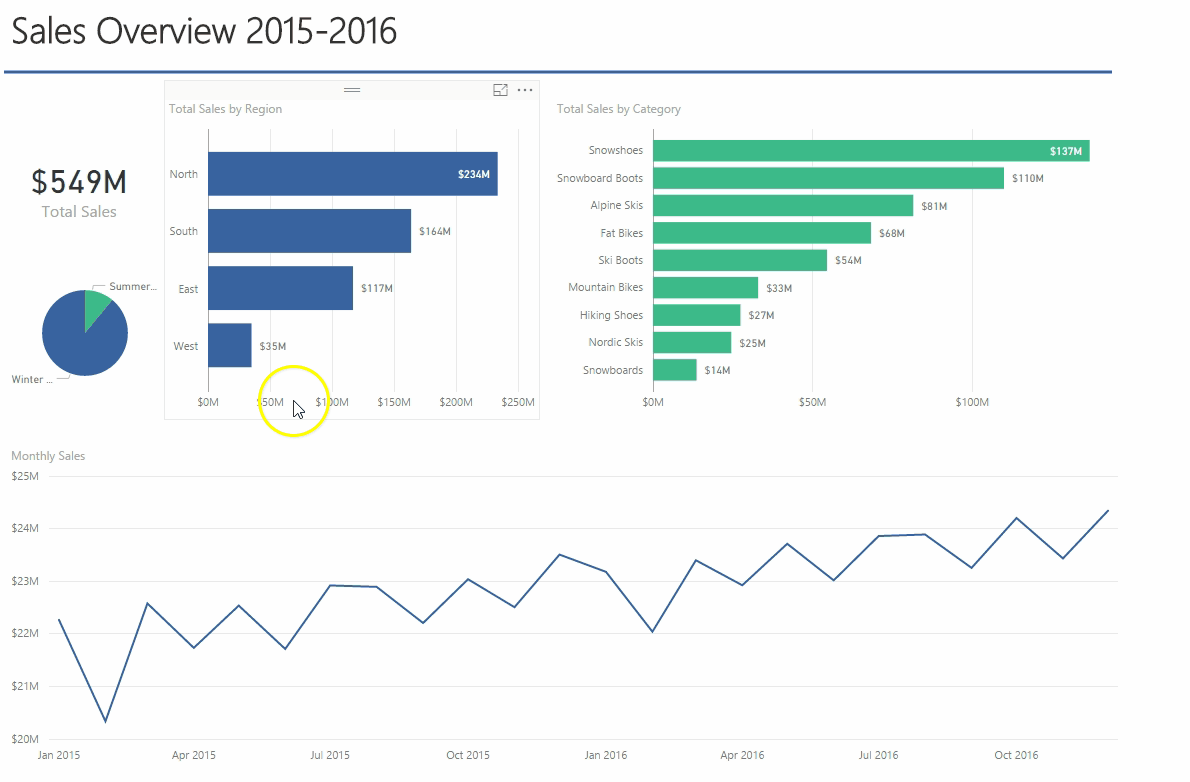Click the Apr 2015 axis label
This screenshot has height=782, width=1190.
[x=194, y=755]
